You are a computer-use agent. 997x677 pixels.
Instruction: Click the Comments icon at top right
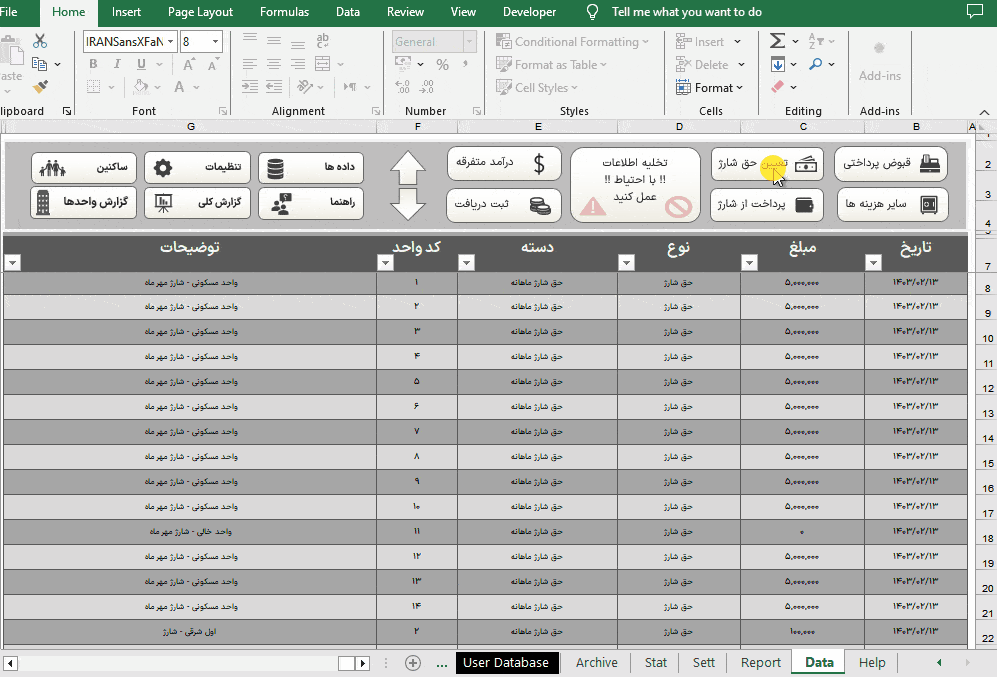pyautogui.click(x=973, y=11)
